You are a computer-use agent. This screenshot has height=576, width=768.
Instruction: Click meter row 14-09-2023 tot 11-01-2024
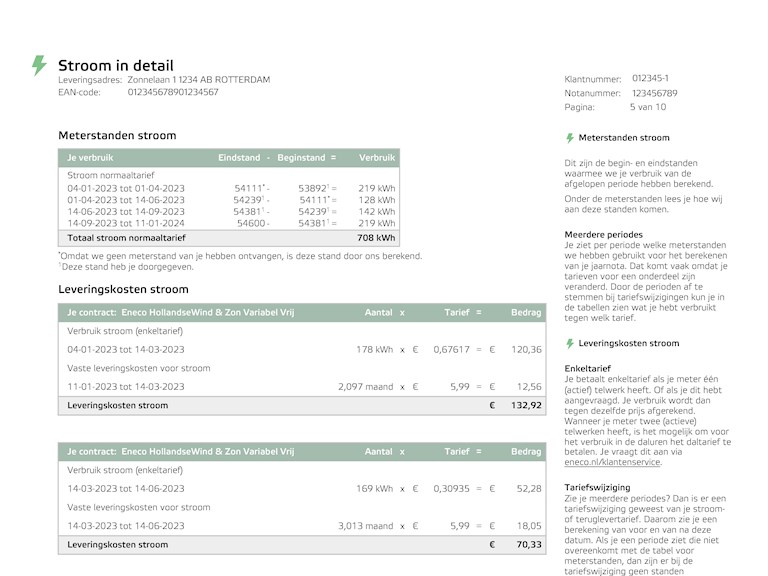point(126,224)
